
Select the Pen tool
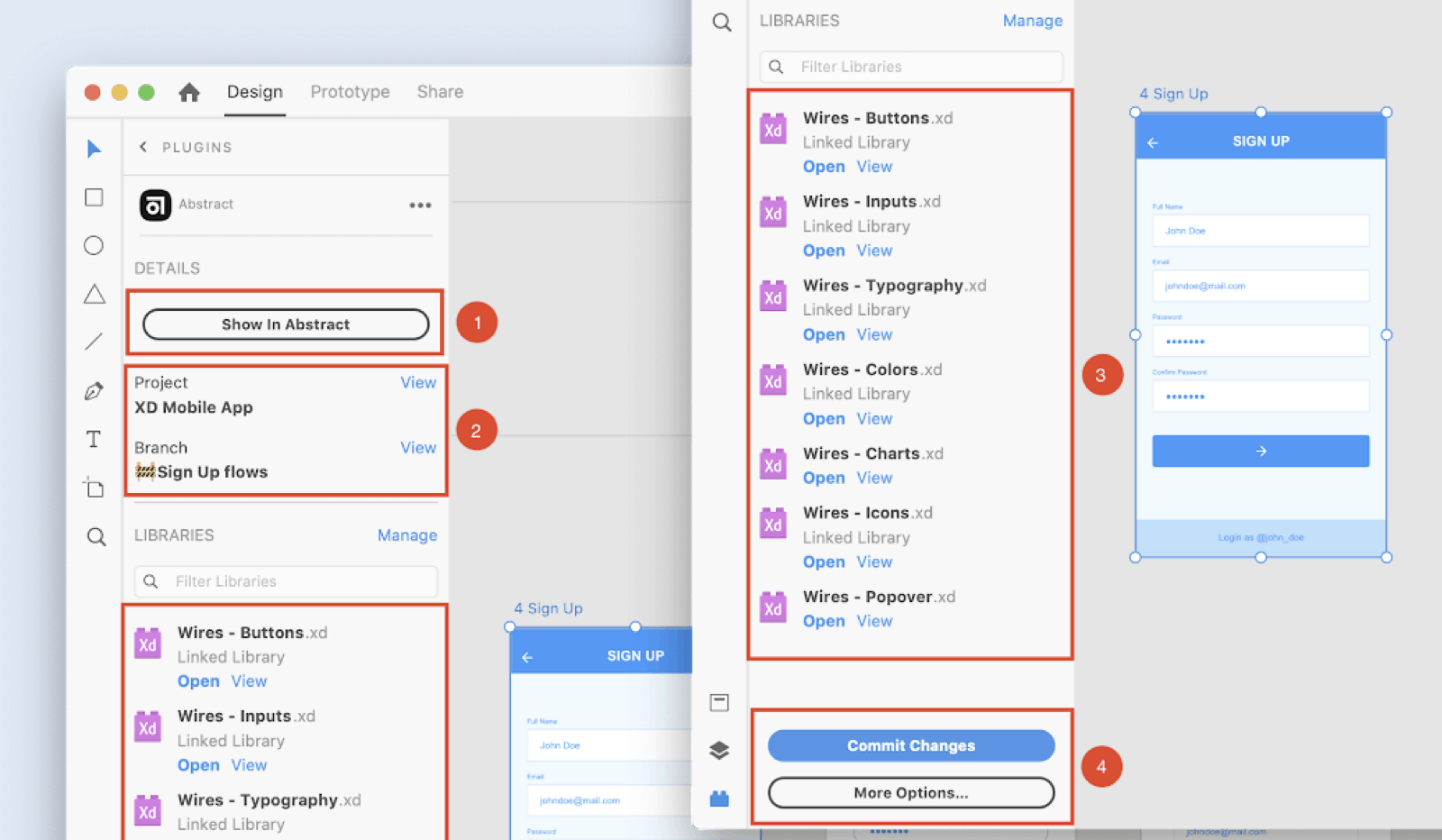pos(94,391)
